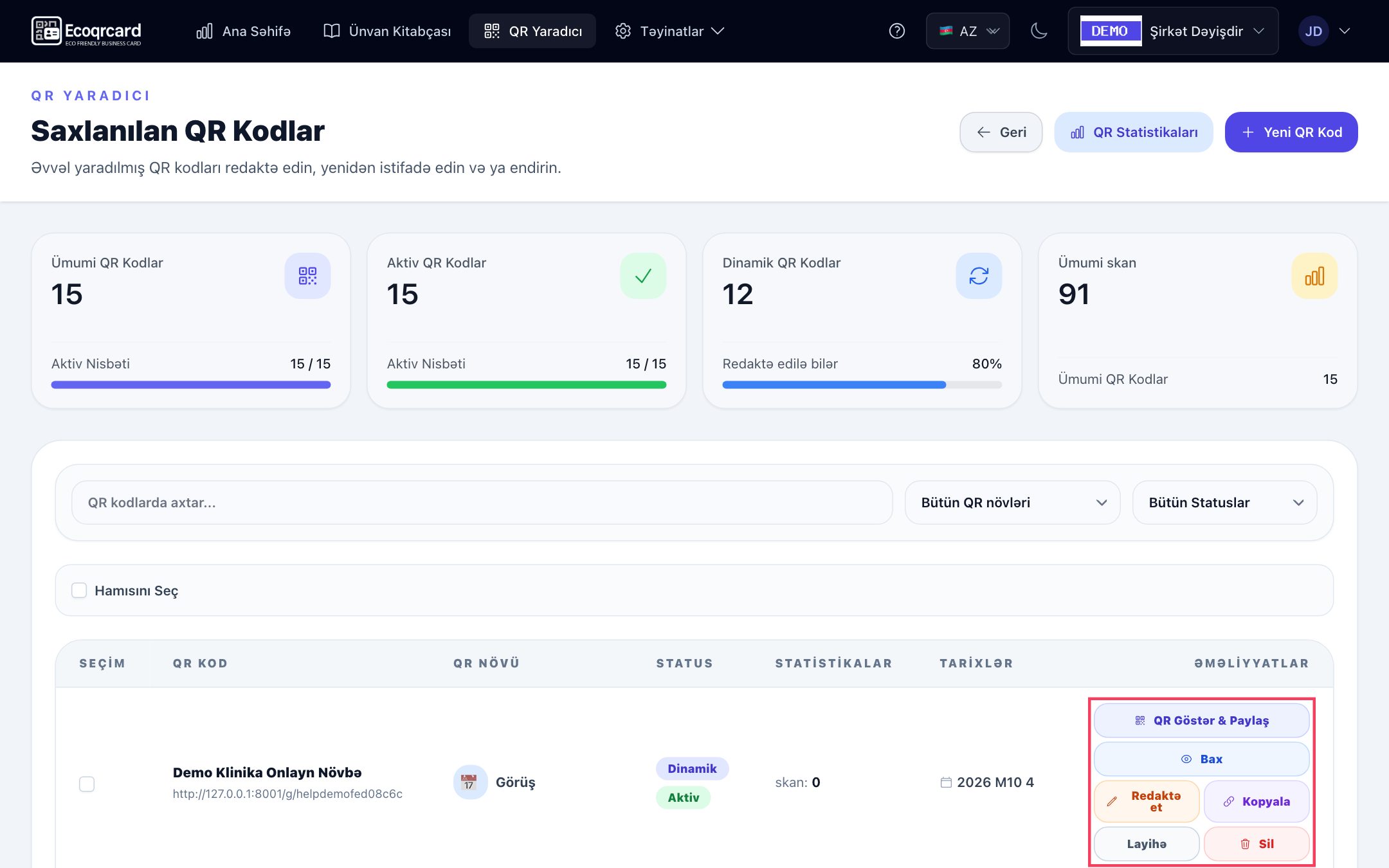Click the Ecoqrcard logo
Image resolution: width=1389 pixels, height=868 pixels.
[x=86, y=31]
